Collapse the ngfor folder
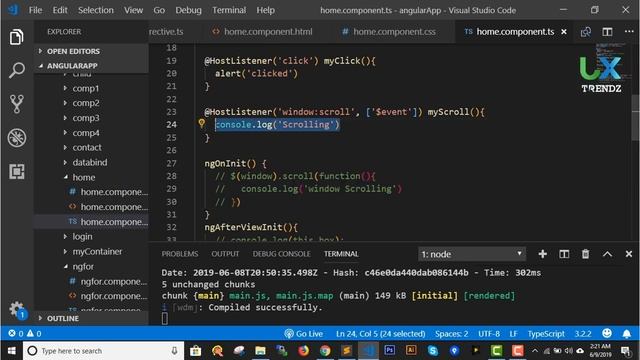Image resolution: width=640 pixels, height=360 pixels. coord(83,267)
